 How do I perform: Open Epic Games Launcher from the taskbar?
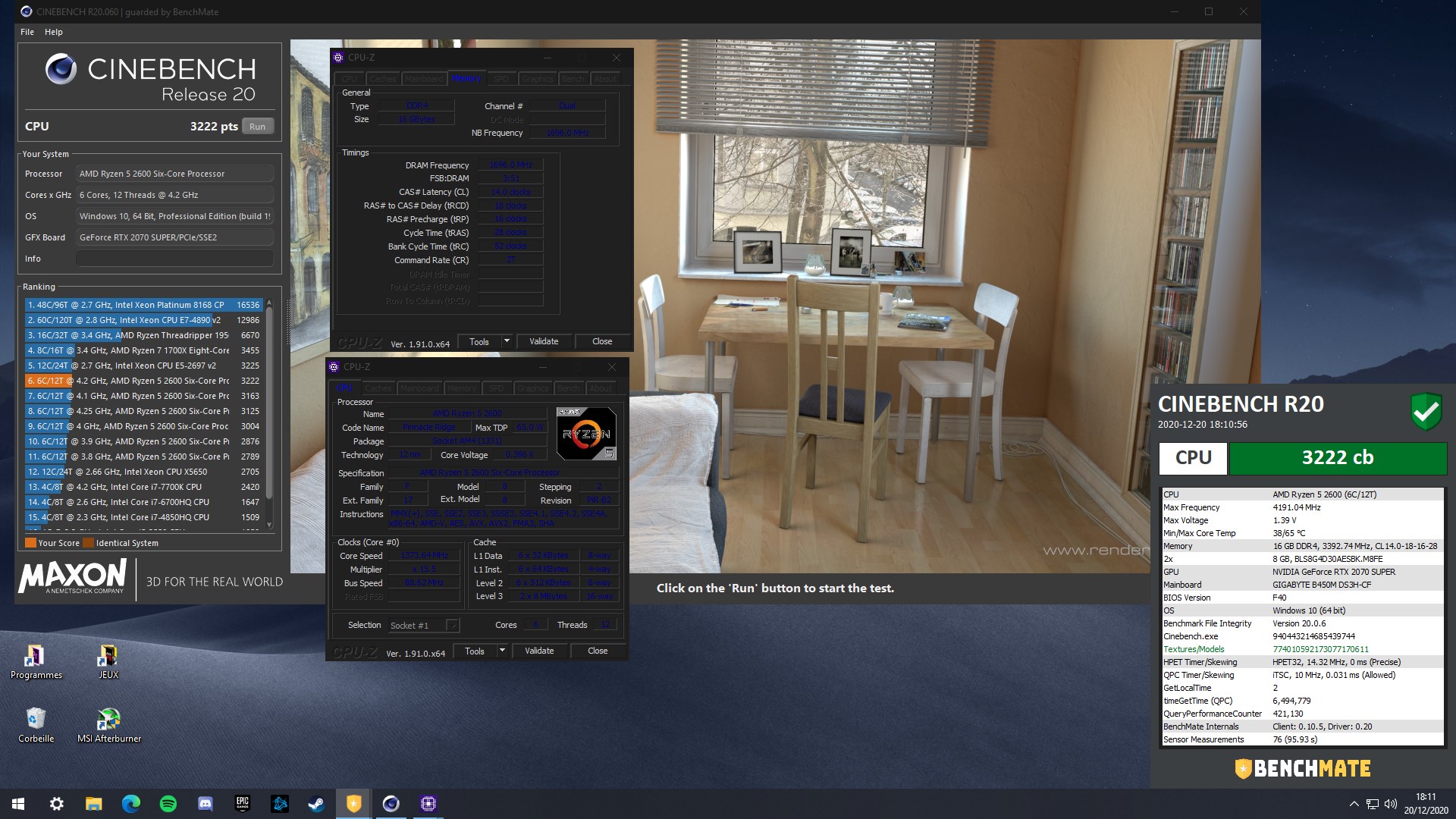242,804
